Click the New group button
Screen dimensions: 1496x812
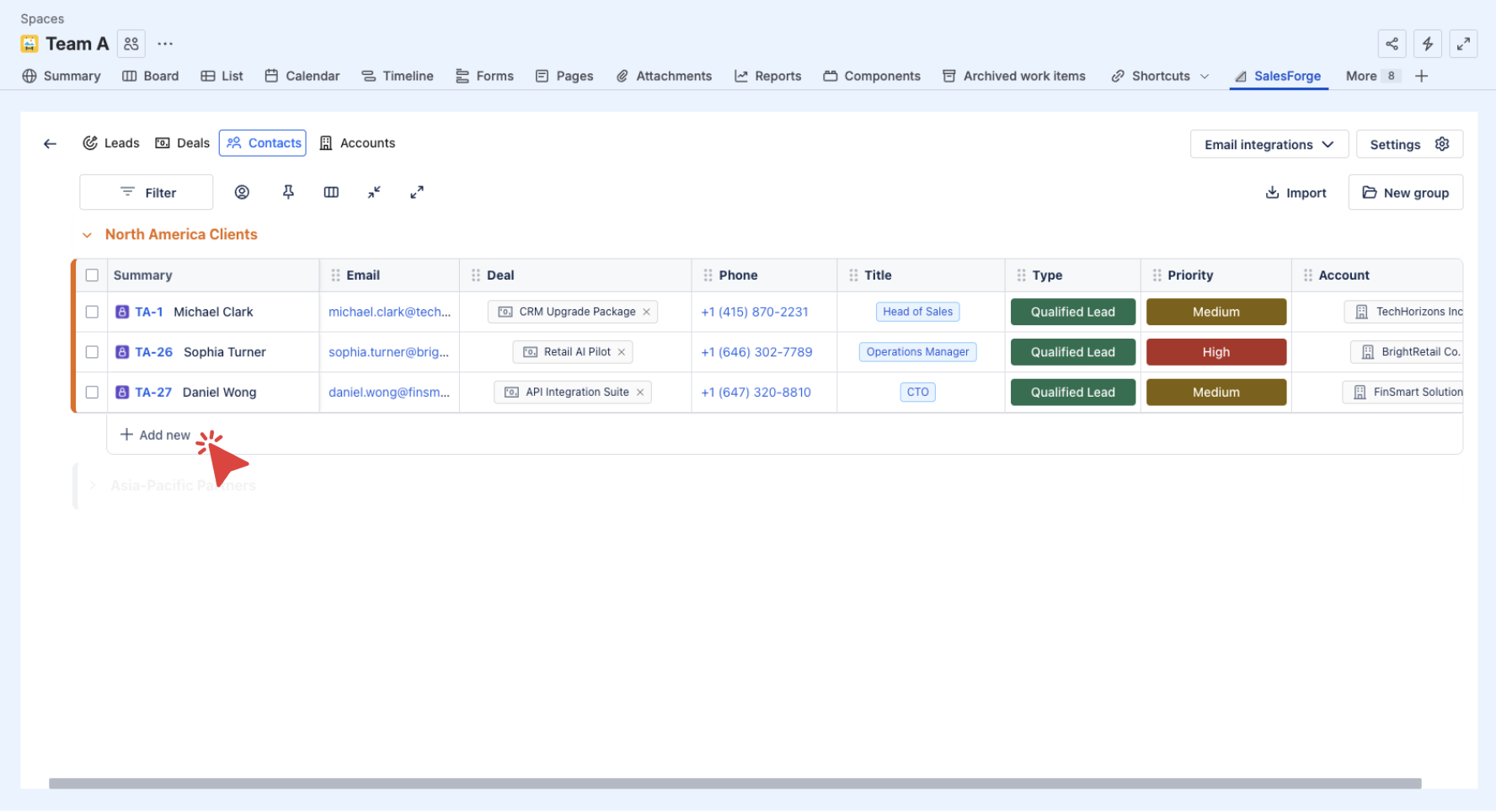click(1405, 193)
